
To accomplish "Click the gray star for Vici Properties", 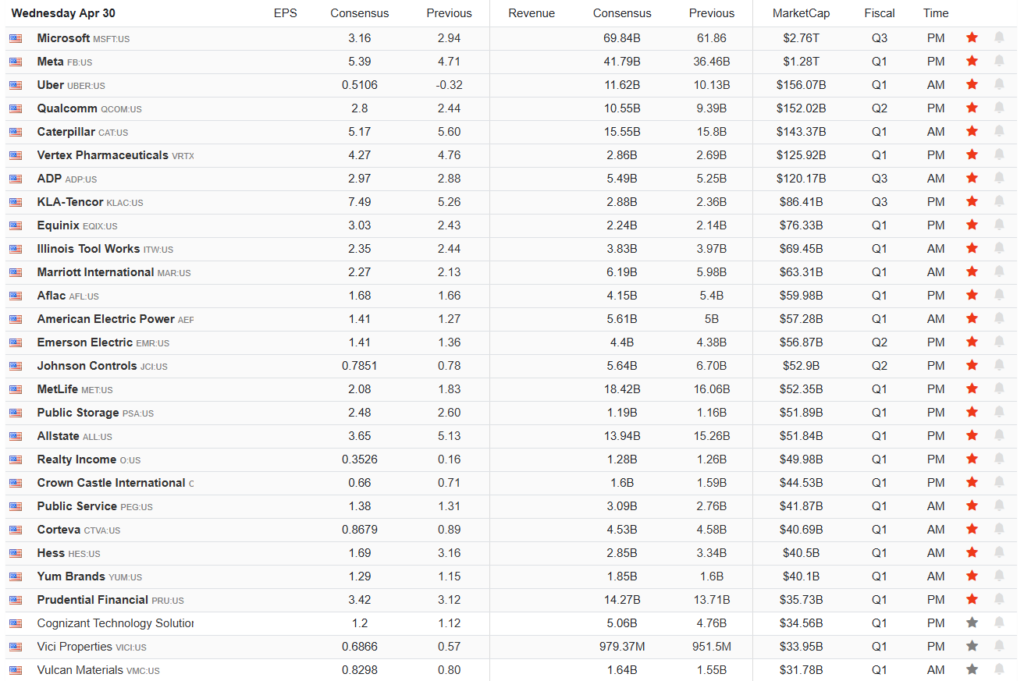I will tap(971, 646).
